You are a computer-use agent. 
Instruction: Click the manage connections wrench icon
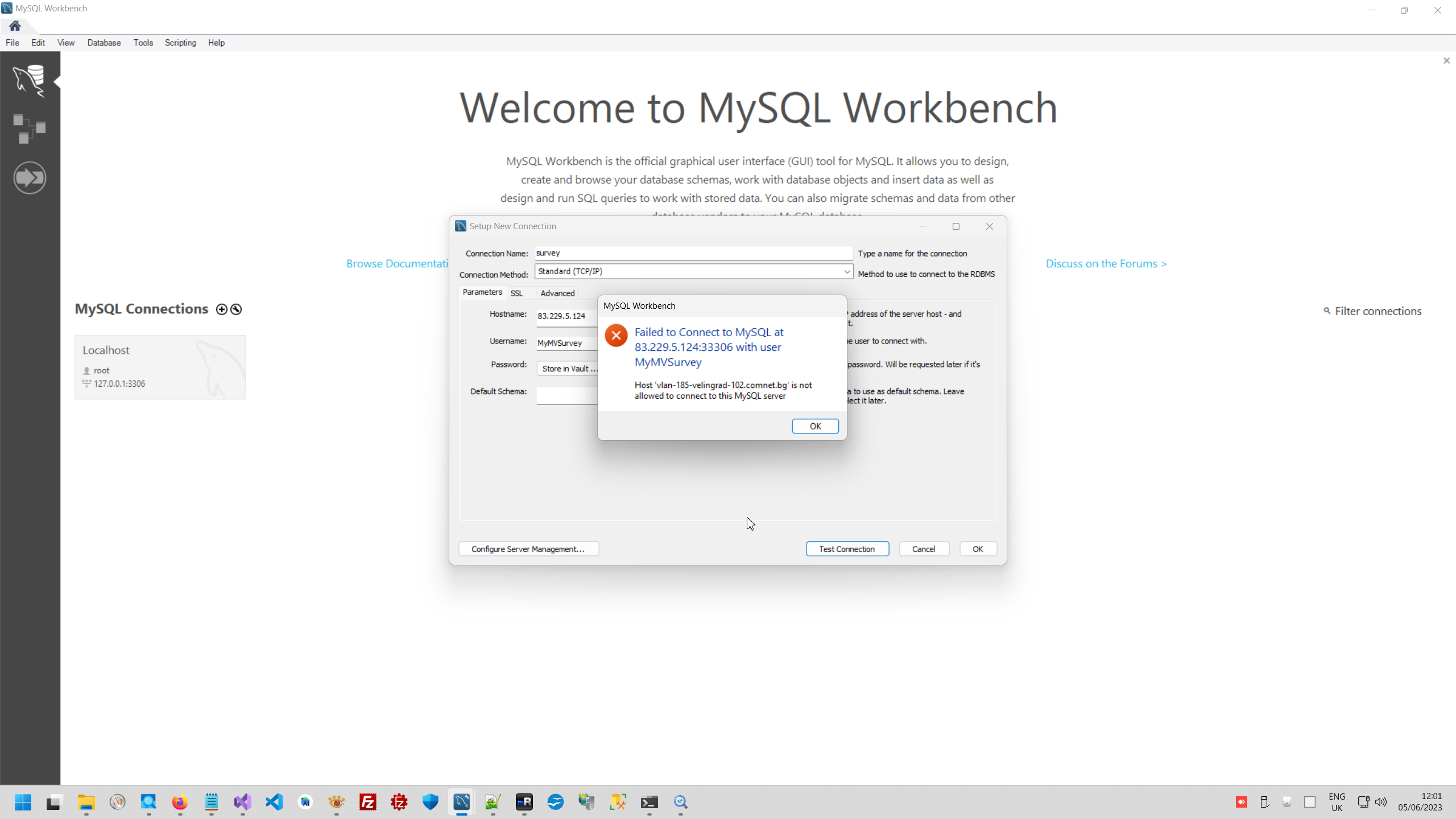click(236, 309)
